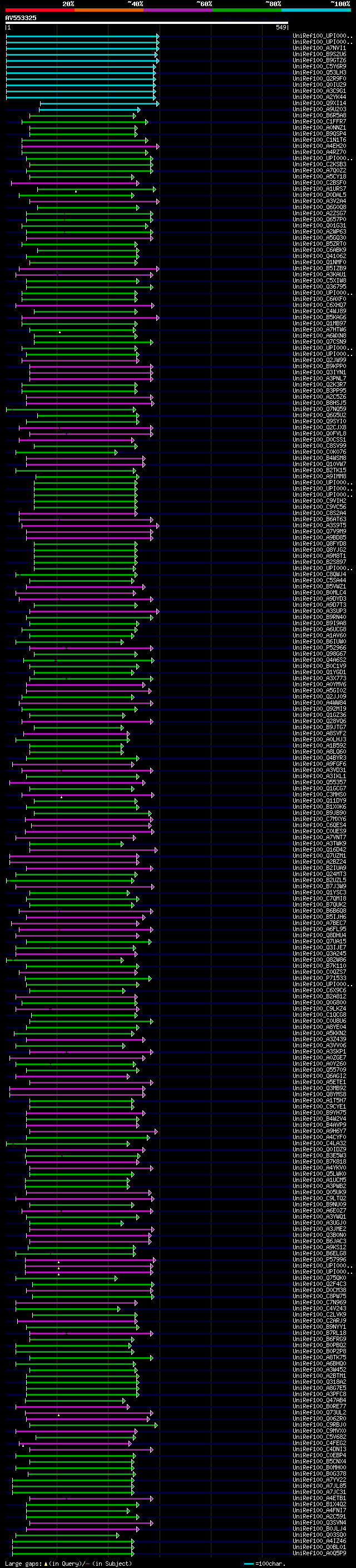This screenshot has height=1568, width=356.
Task: Select hit label UniRef100_Q9SYI0
Action: tap(319, 421)
